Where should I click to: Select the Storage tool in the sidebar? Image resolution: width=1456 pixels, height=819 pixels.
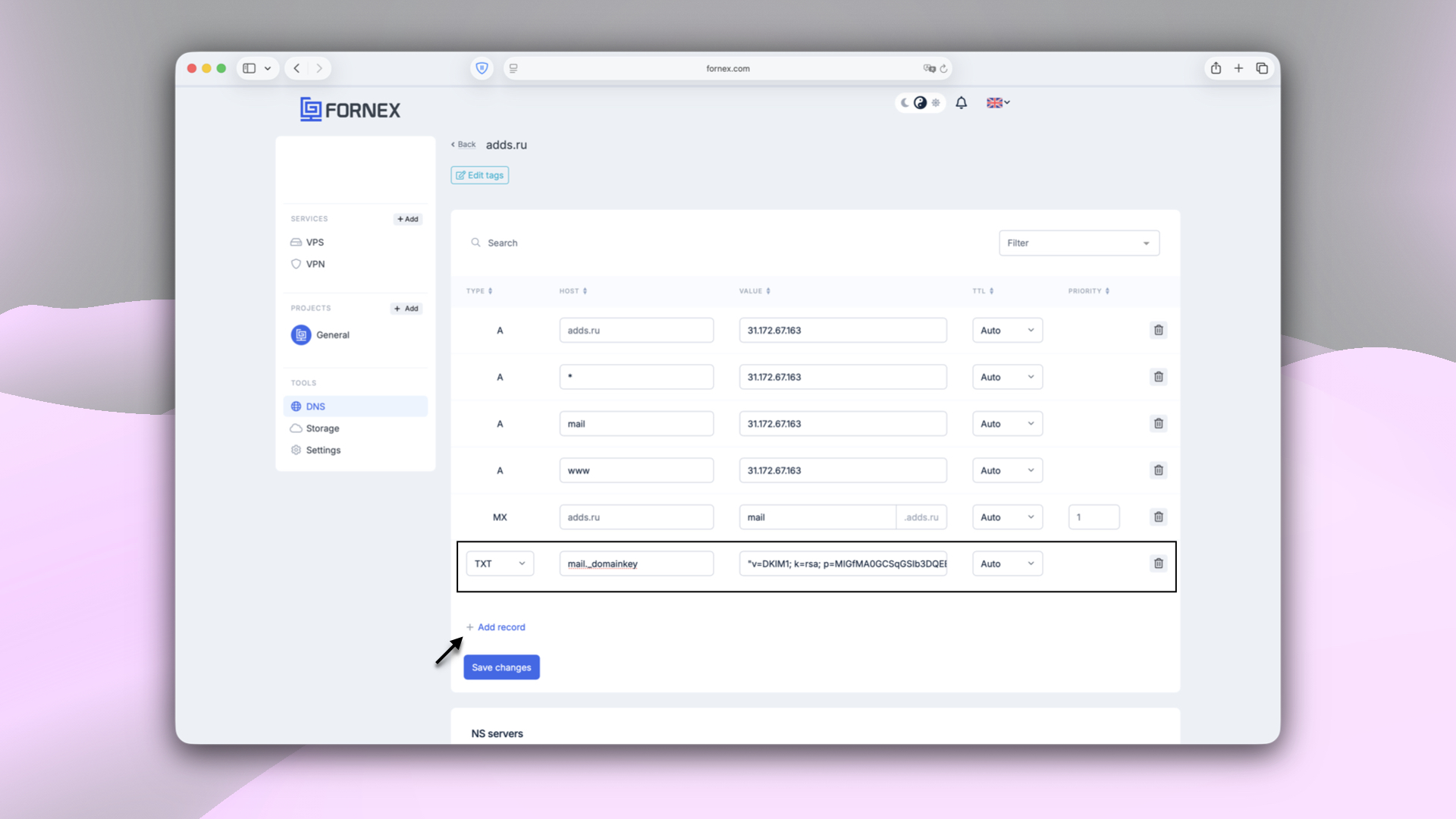point(322,428)
